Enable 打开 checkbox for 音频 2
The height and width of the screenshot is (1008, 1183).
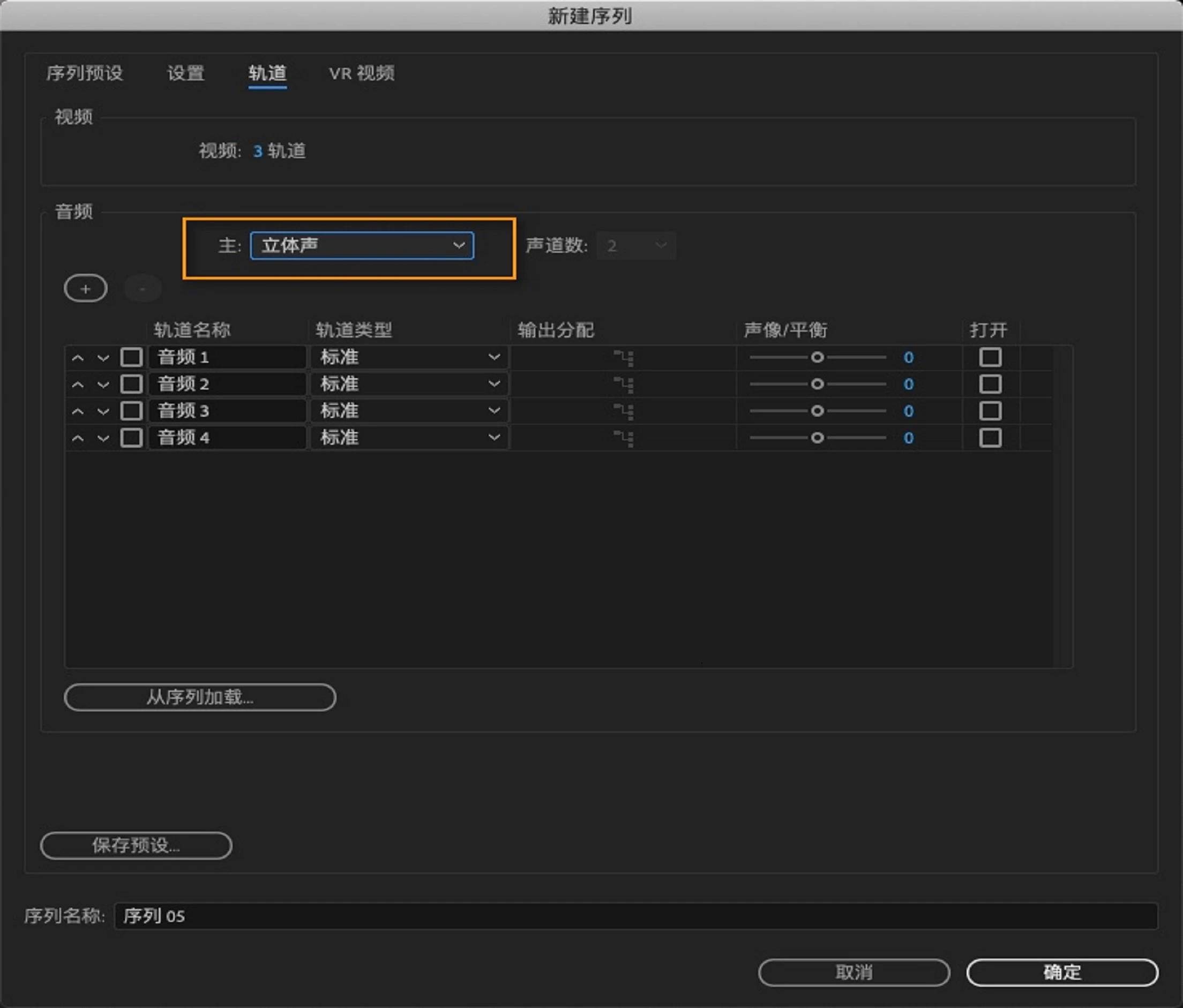[x=990, y=384]
